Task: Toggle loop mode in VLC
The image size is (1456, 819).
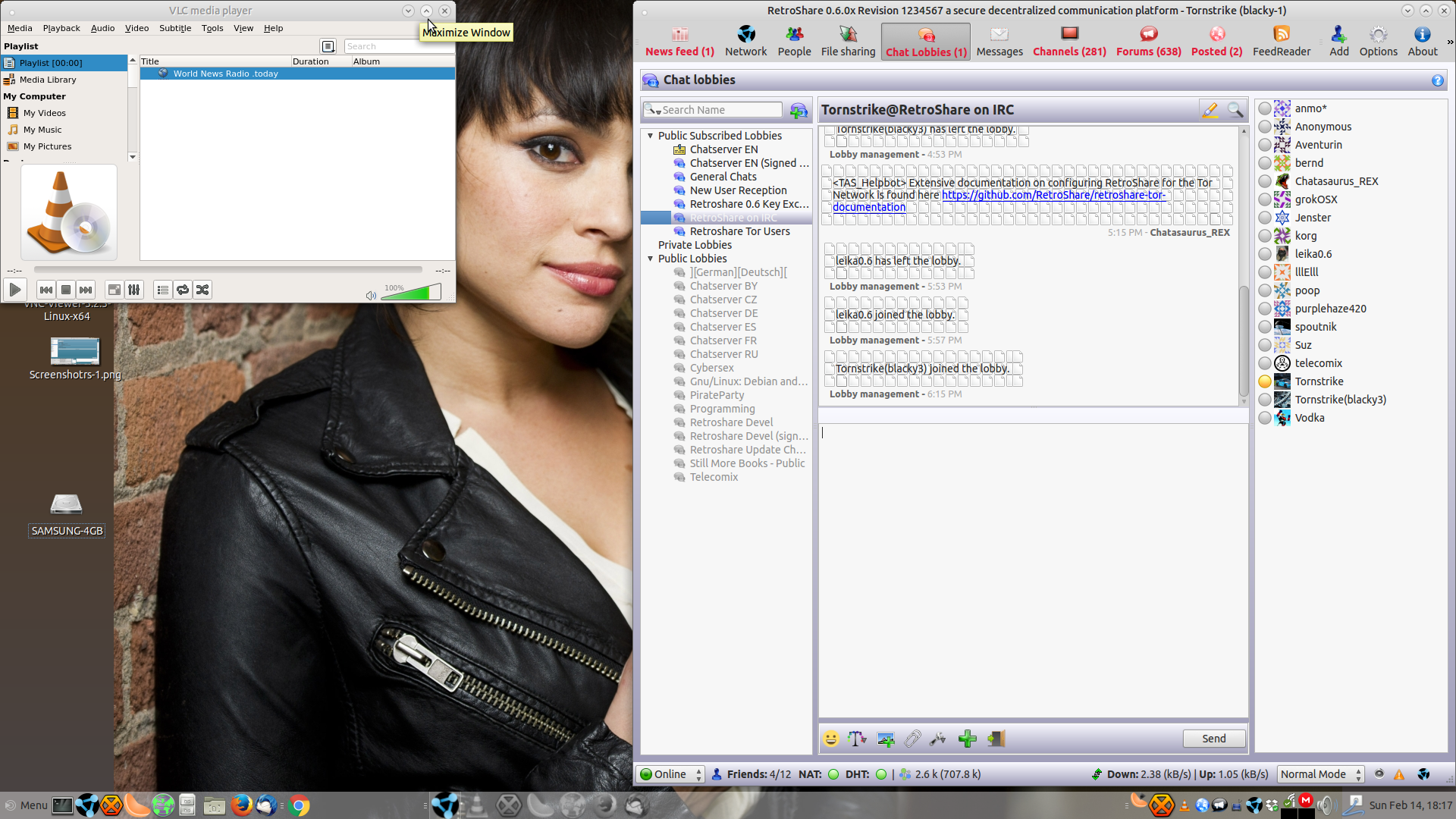Action: [183, 290]
